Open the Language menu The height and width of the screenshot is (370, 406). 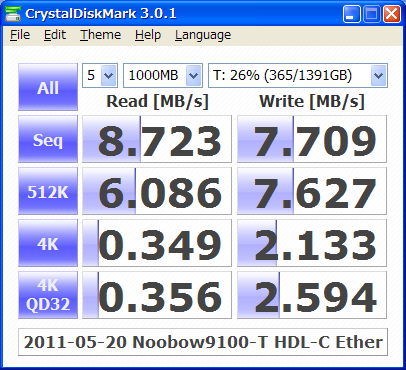pyautogui.click(x=203, y=35)
